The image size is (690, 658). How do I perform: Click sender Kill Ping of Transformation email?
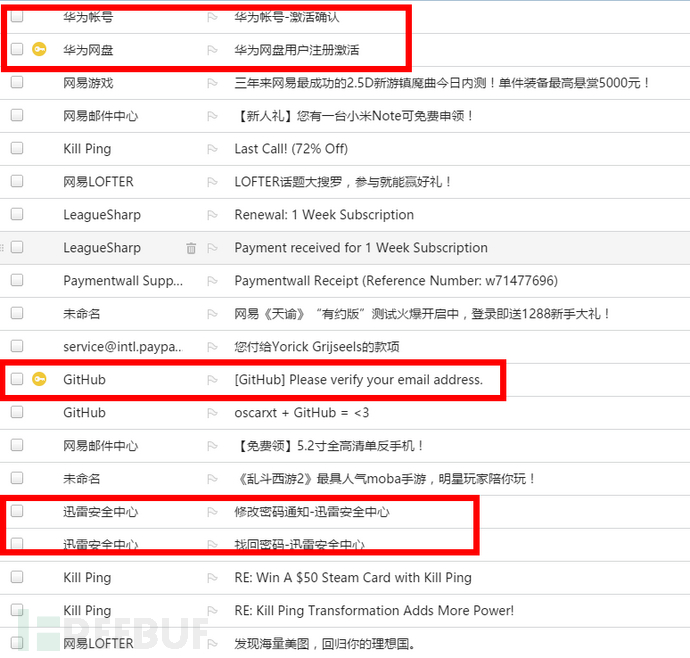(87, 611)
